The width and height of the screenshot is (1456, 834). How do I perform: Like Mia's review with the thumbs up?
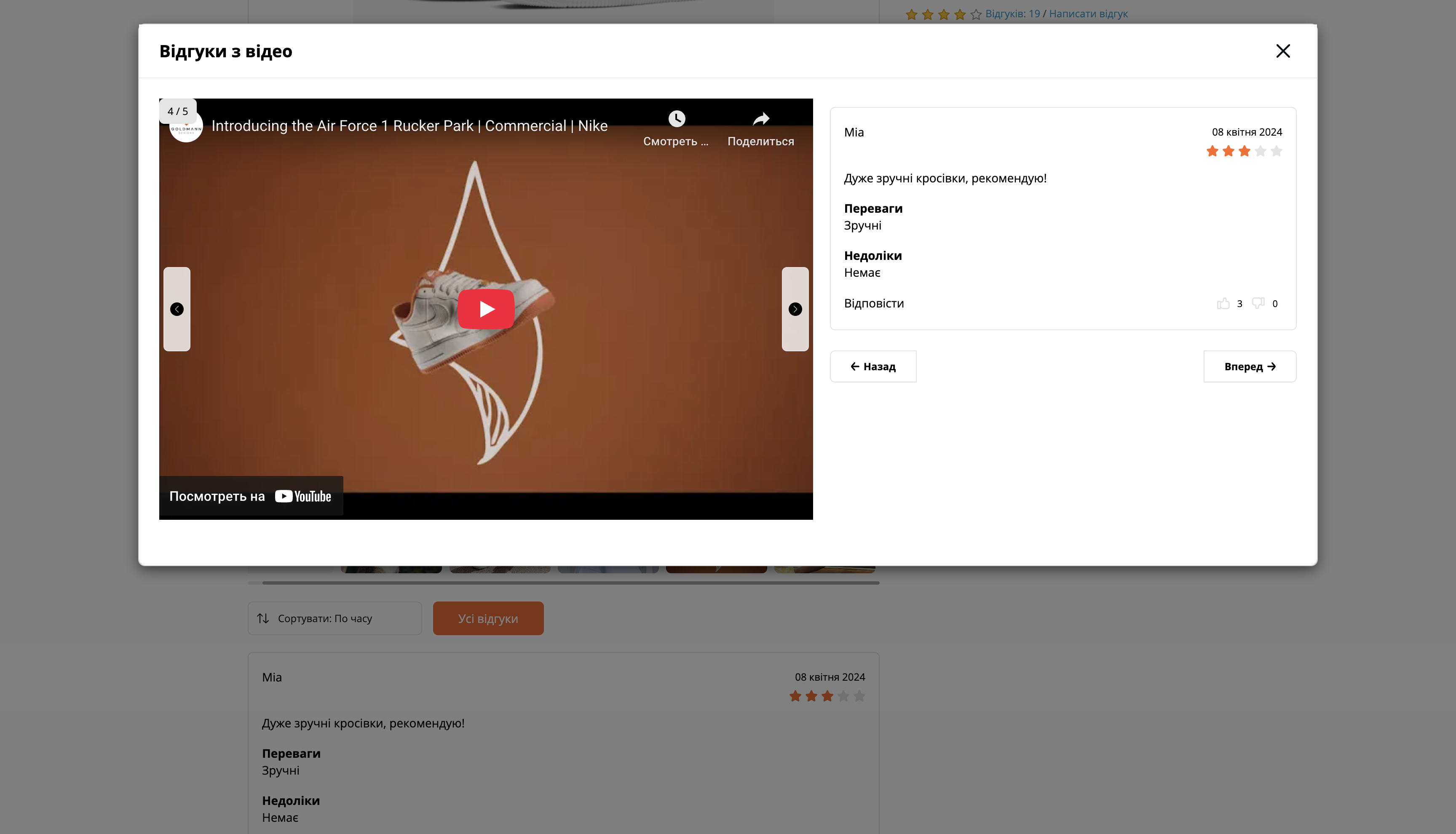click(x=1223, y=303)
